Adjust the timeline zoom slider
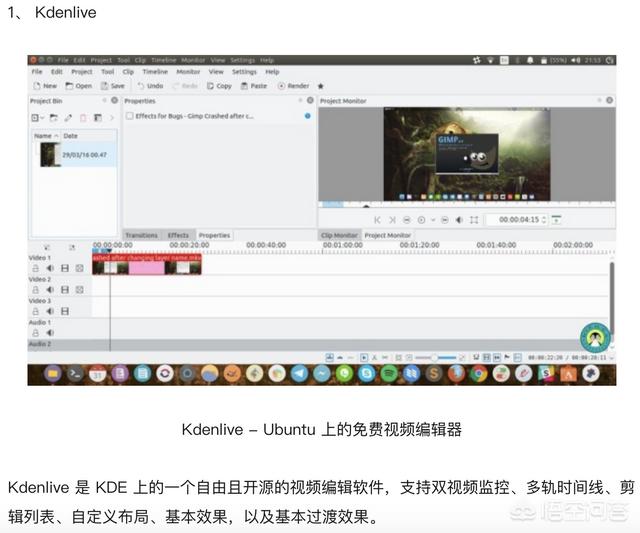Viewport: 640px width, 533px height. point(435,358)
